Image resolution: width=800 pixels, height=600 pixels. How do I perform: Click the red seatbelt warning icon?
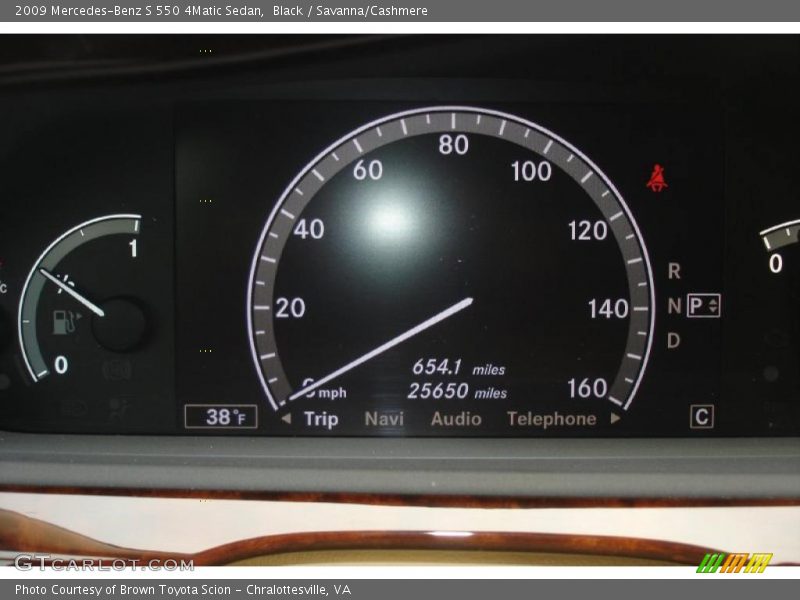[x=657, y=178]
